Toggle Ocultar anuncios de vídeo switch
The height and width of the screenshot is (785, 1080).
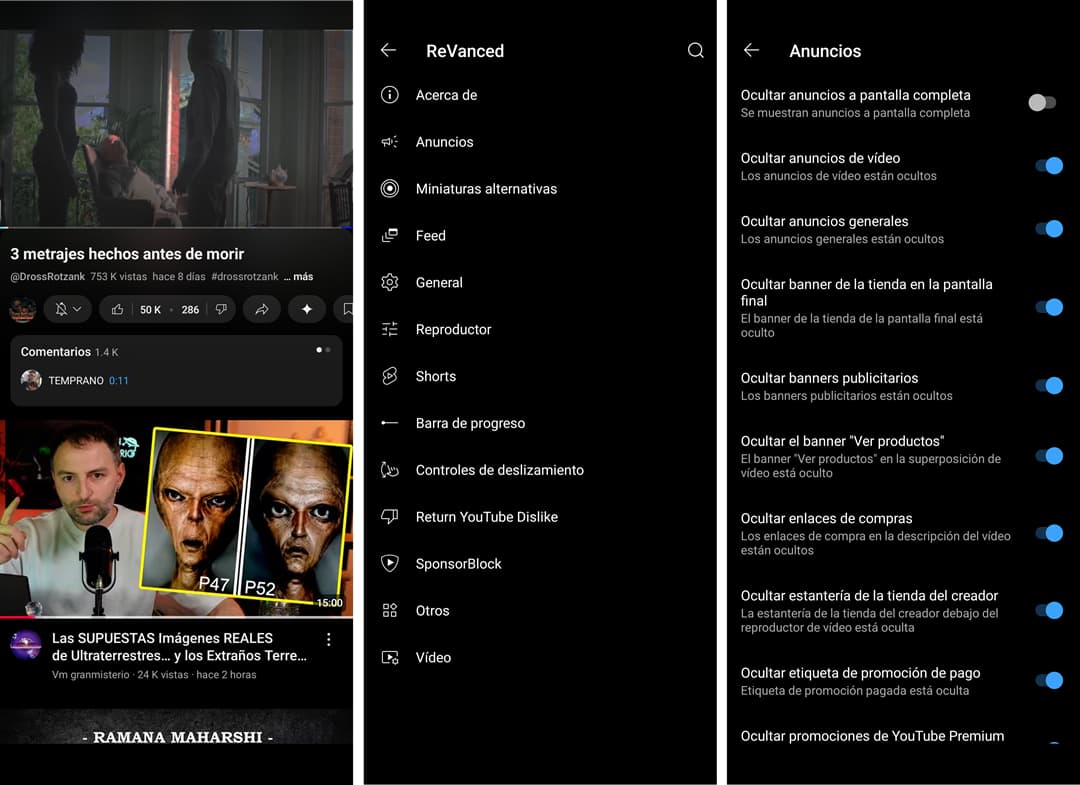tap(1049, 165)
